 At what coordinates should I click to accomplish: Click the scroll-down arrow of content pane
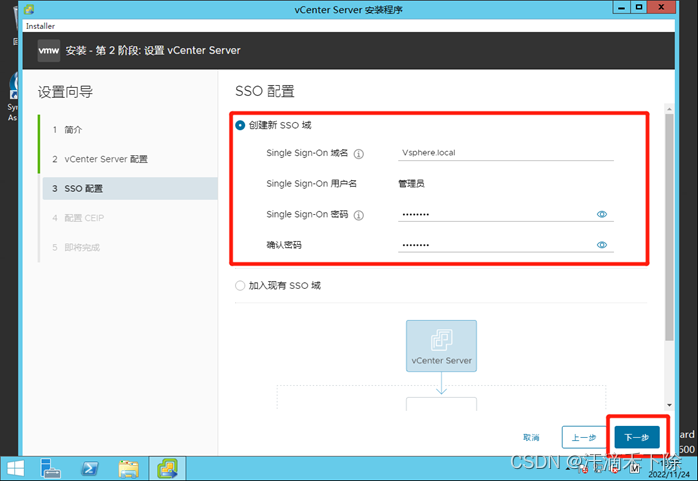pyautogui.click(x=669, y=405)
